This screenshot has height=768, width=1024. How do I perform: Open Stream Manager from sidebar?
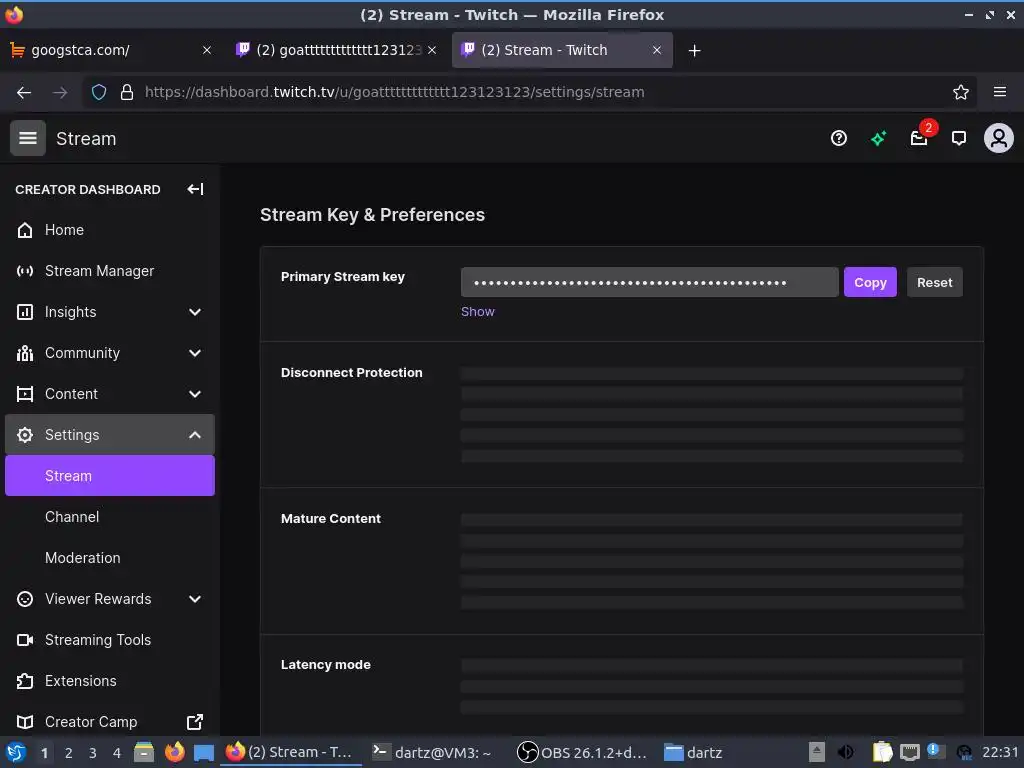[x=110, y=271]
